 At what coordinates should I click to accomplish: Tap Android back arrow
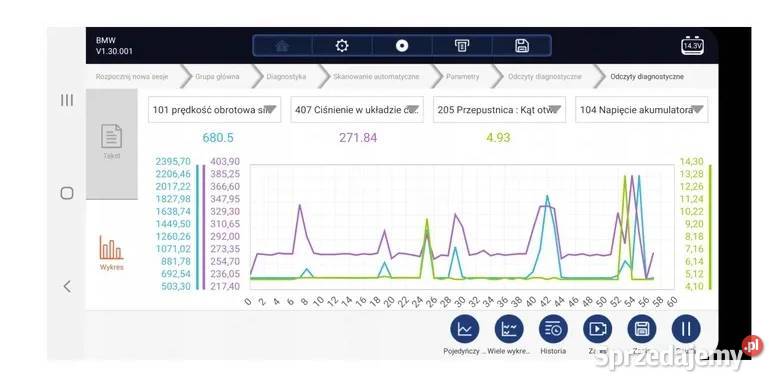[67, 287]
